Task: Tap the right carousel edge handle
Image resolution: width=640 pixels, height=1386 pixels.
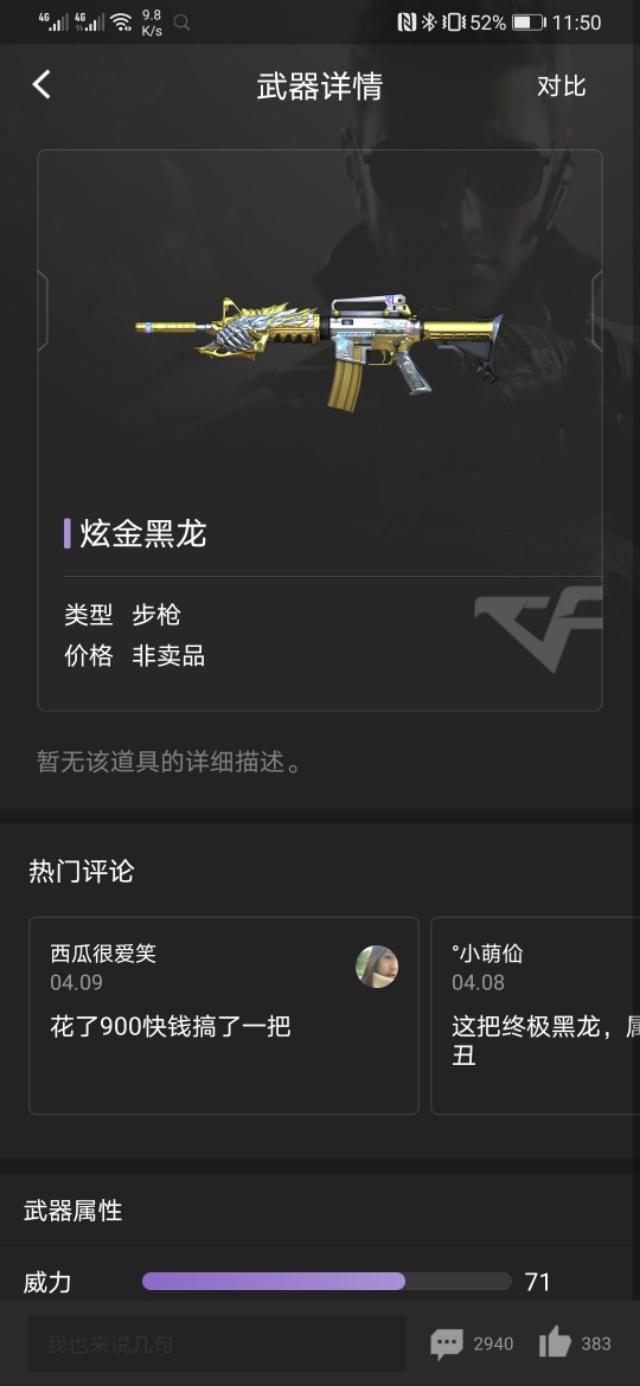Action: click(597, 311)
